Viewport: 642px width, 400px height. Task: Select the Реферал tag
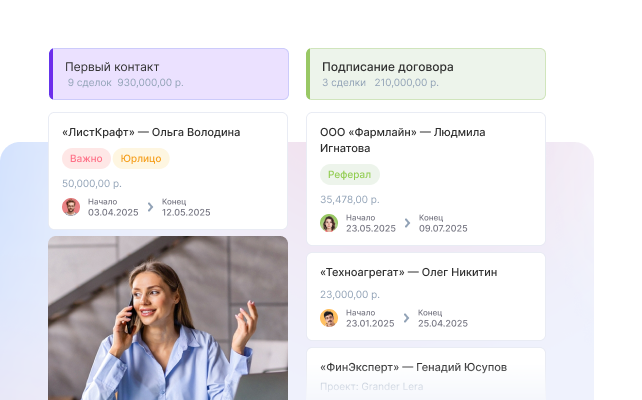tap(350, 174)
